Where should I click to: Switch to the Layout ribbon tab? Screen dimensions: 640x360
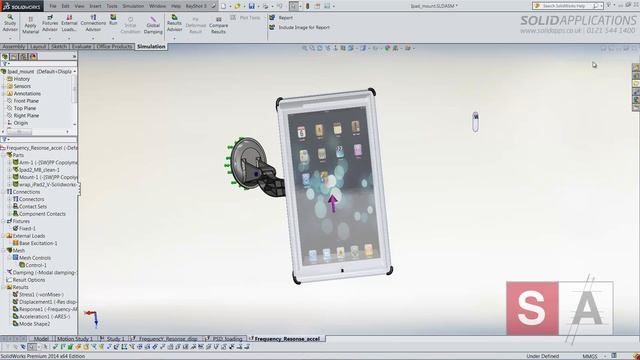pos(38,47)
